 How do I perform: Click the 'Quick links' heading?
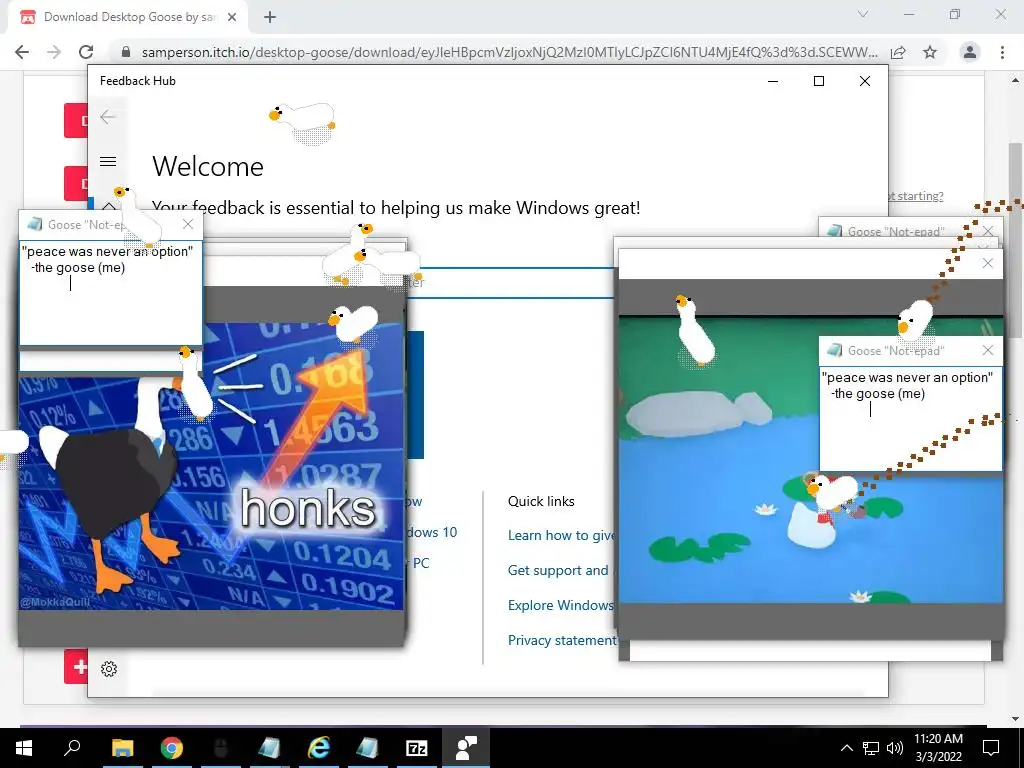click(541, 502)
